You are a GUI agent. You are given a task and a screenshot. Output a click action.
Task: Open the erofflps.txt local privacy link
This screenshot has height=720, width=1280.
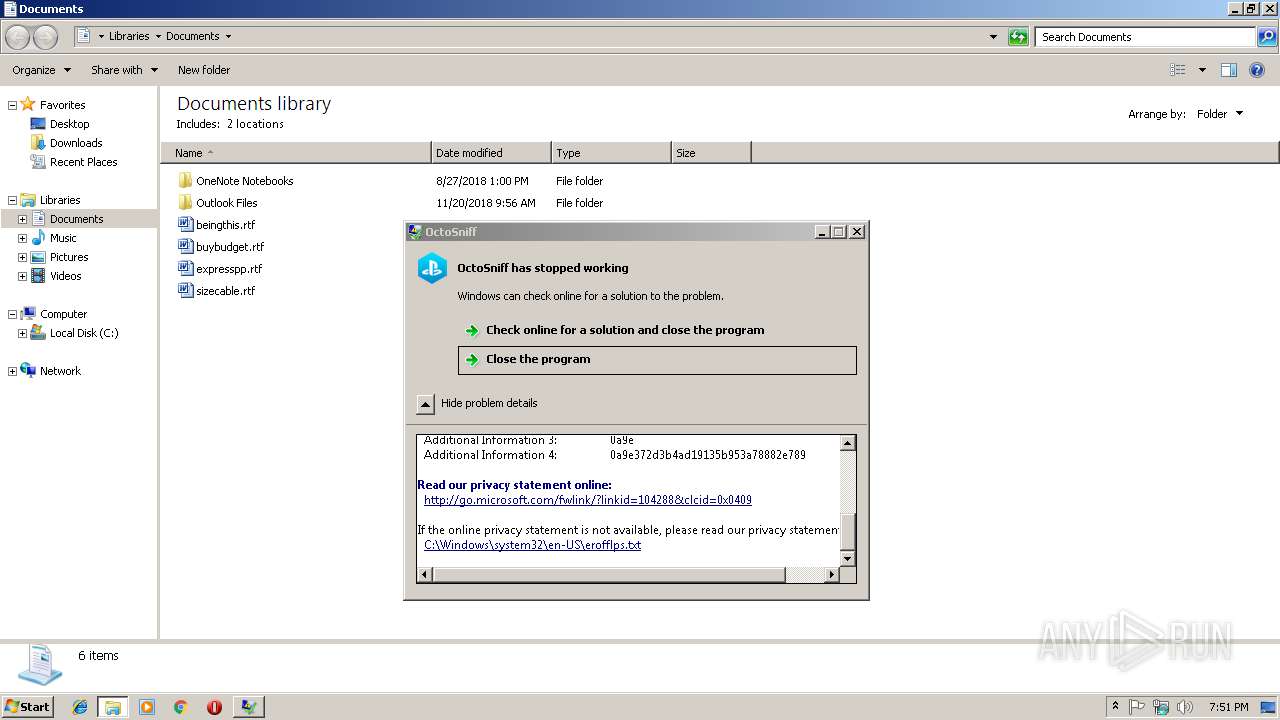[x=532, y=545]
